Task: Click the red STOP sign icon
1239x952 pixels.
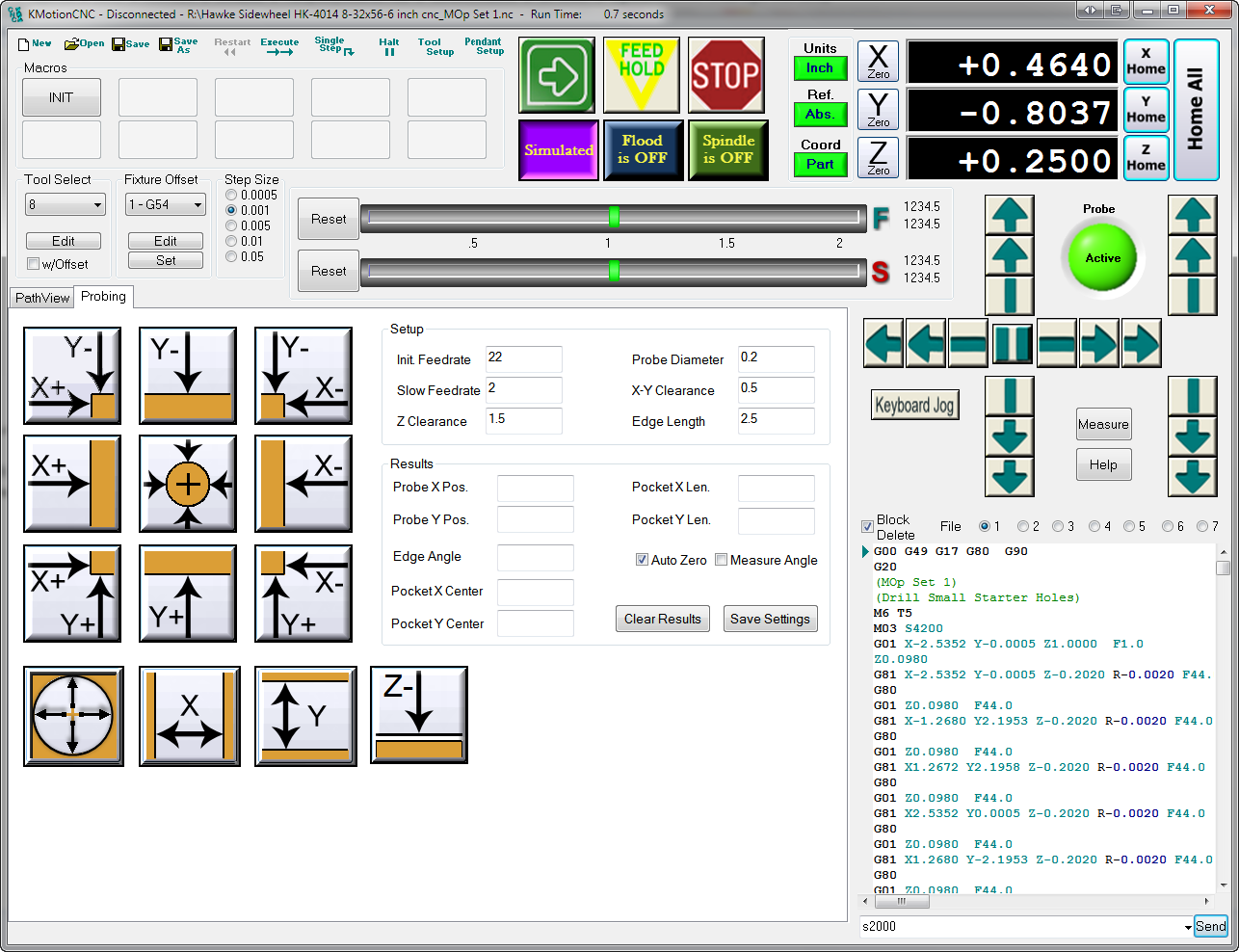Action: [726, 75]
